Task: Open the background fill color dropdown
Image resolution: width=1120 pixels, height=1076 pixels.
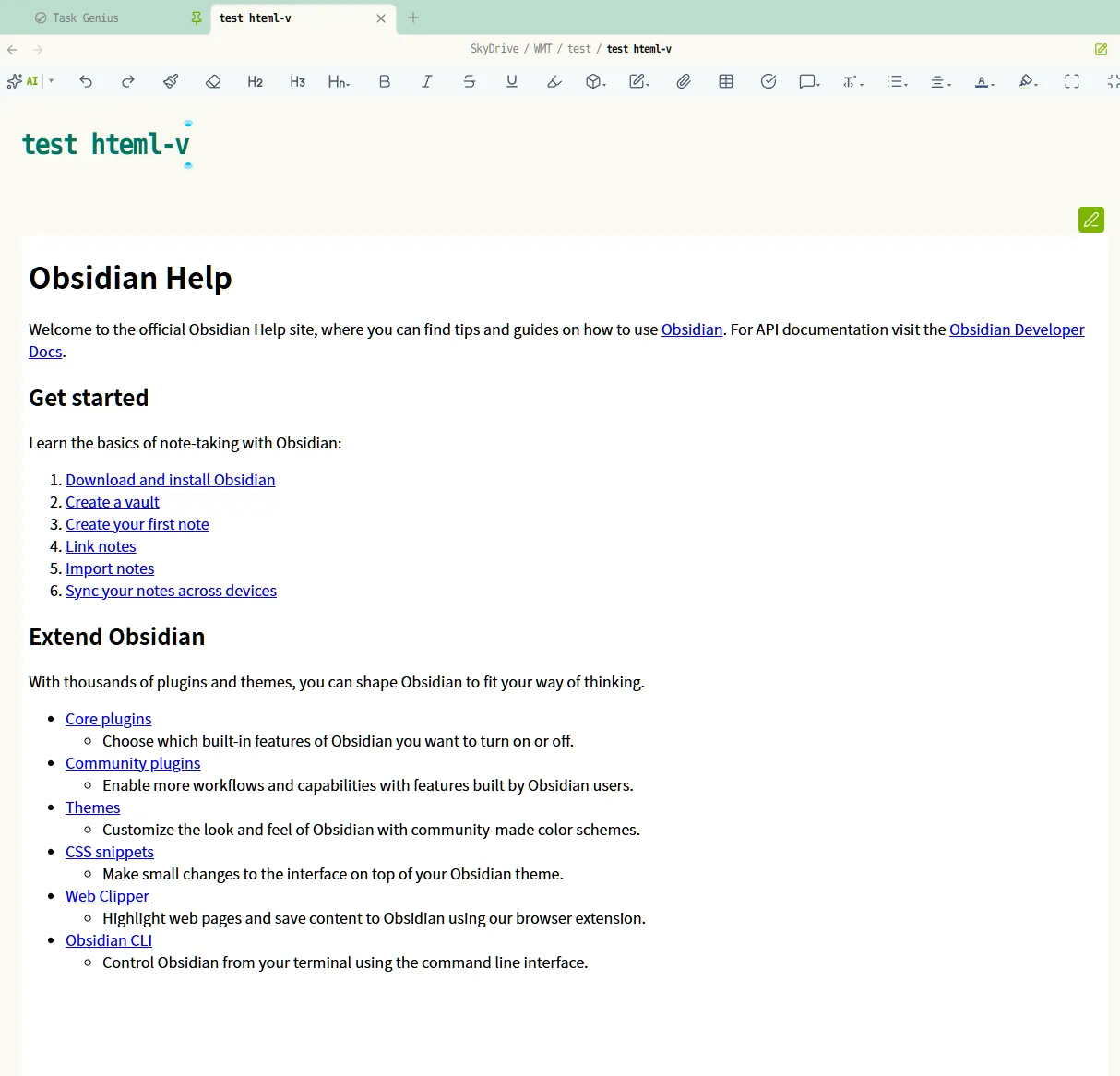Action: [1029, 81]
